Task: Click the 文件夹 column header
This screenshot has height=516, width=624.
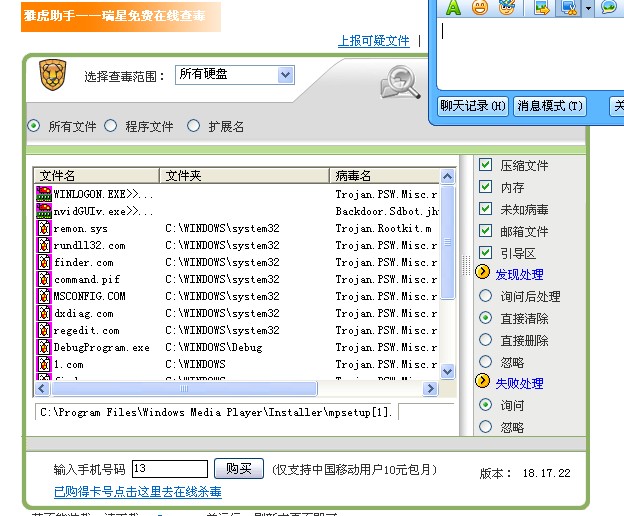Action: [x=244, y=175]
